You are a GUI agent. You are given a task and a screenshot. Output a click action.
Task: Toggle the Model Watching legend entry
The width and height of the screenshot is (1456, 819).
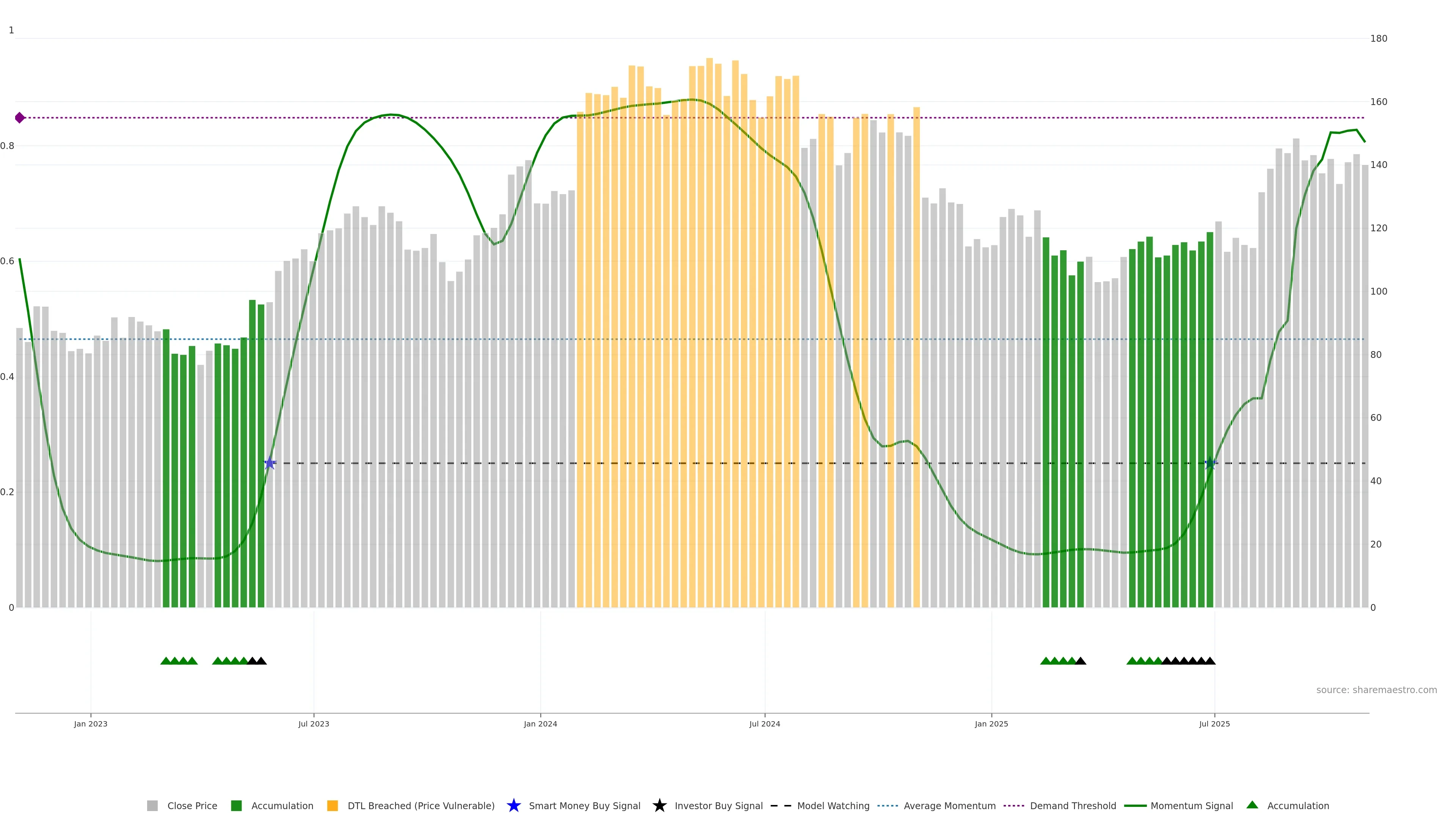pos(833,805)
